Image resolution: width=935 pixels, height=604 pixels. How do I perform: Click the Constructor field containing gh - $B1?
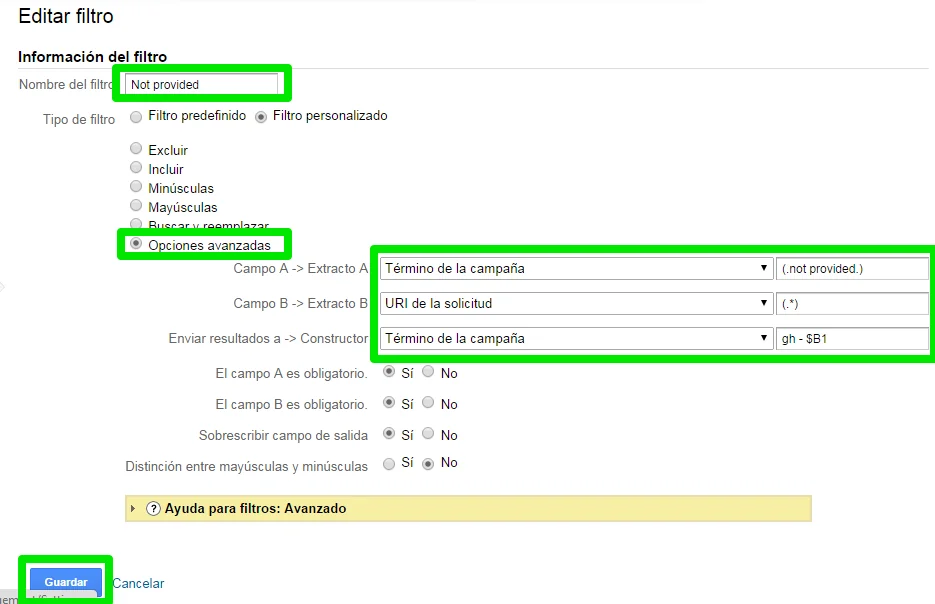coord(852,338)
